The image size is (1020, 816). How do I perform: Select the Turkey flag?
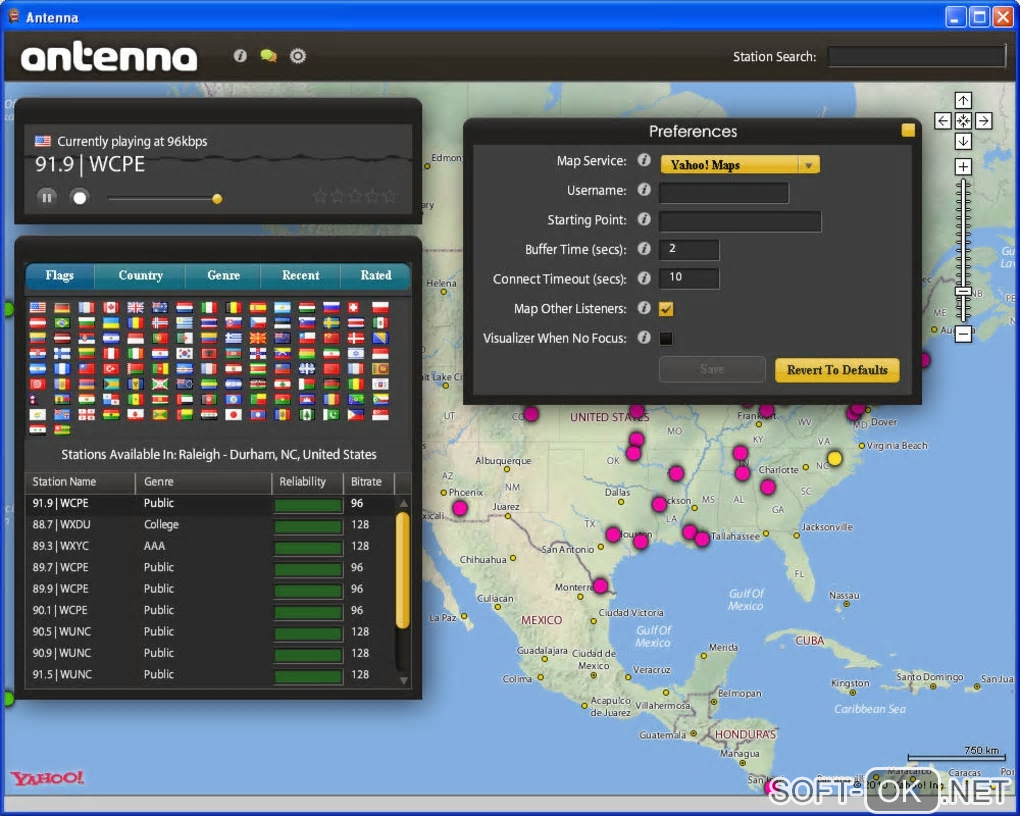click(111, 369)
